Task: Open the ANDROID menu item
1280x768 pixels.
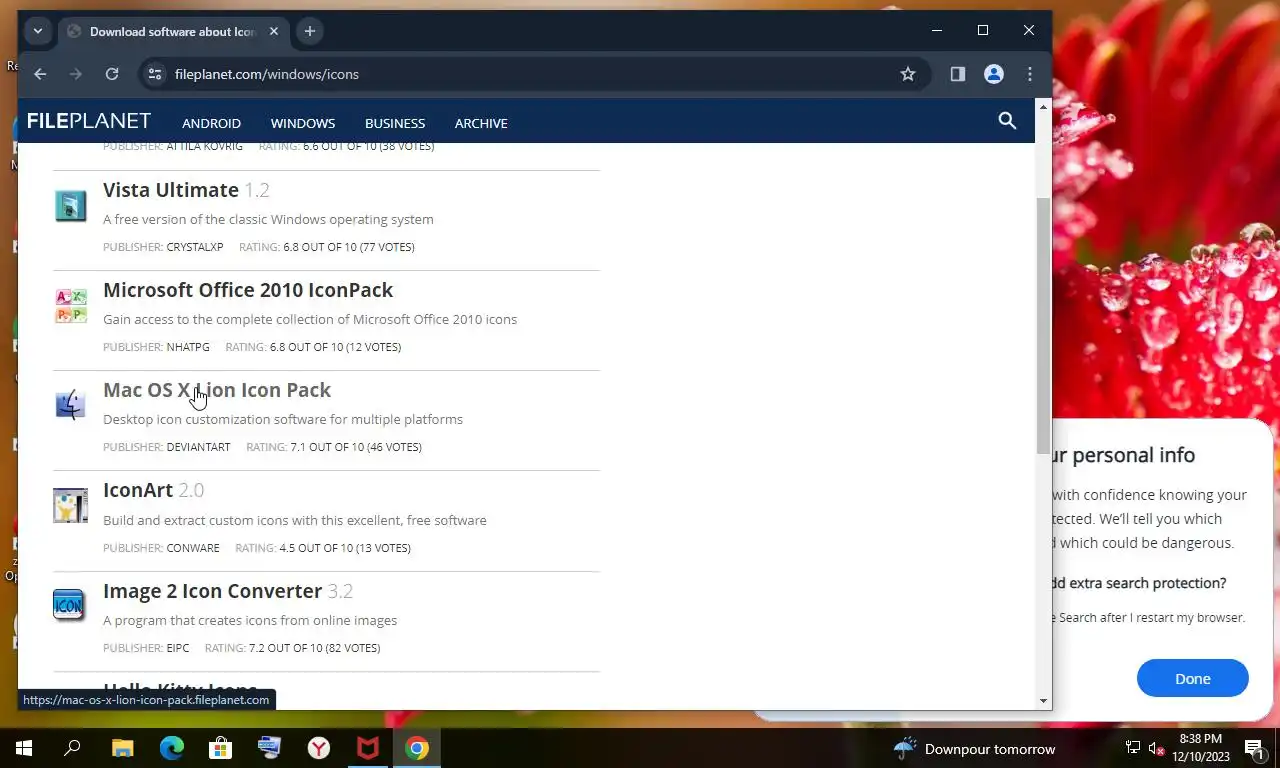Action: click(x=211, y=123)
